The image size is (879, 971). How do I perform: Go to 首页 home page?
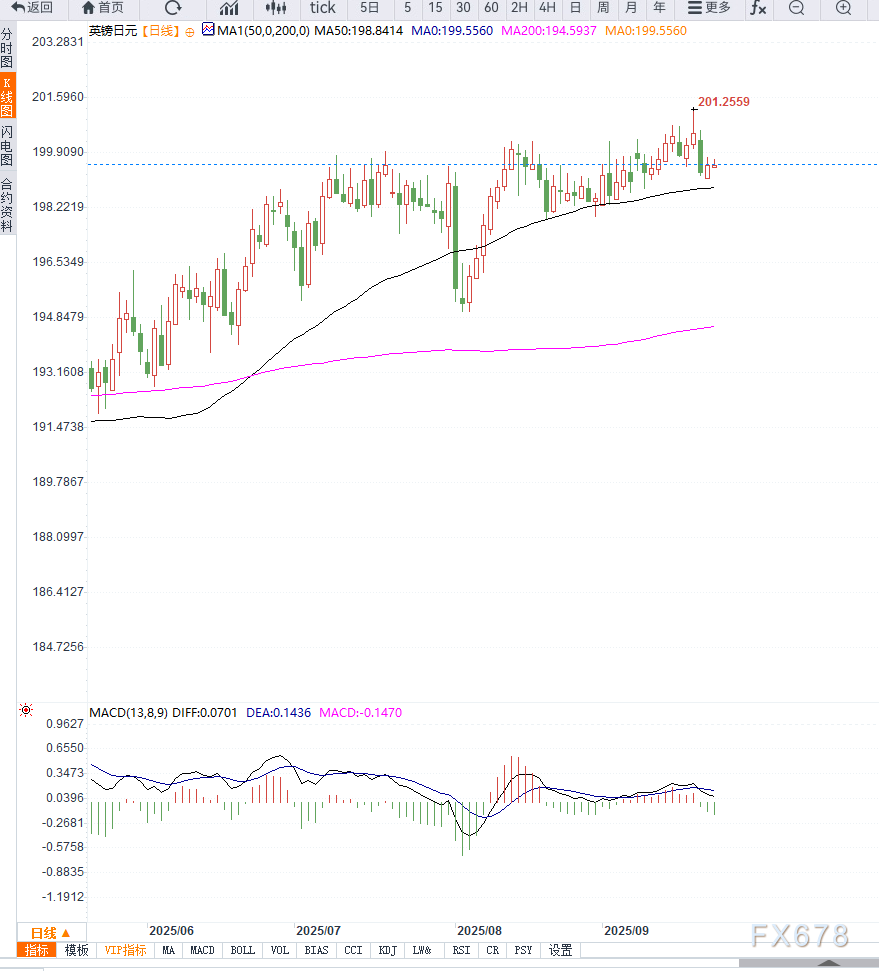pos(103,8)
